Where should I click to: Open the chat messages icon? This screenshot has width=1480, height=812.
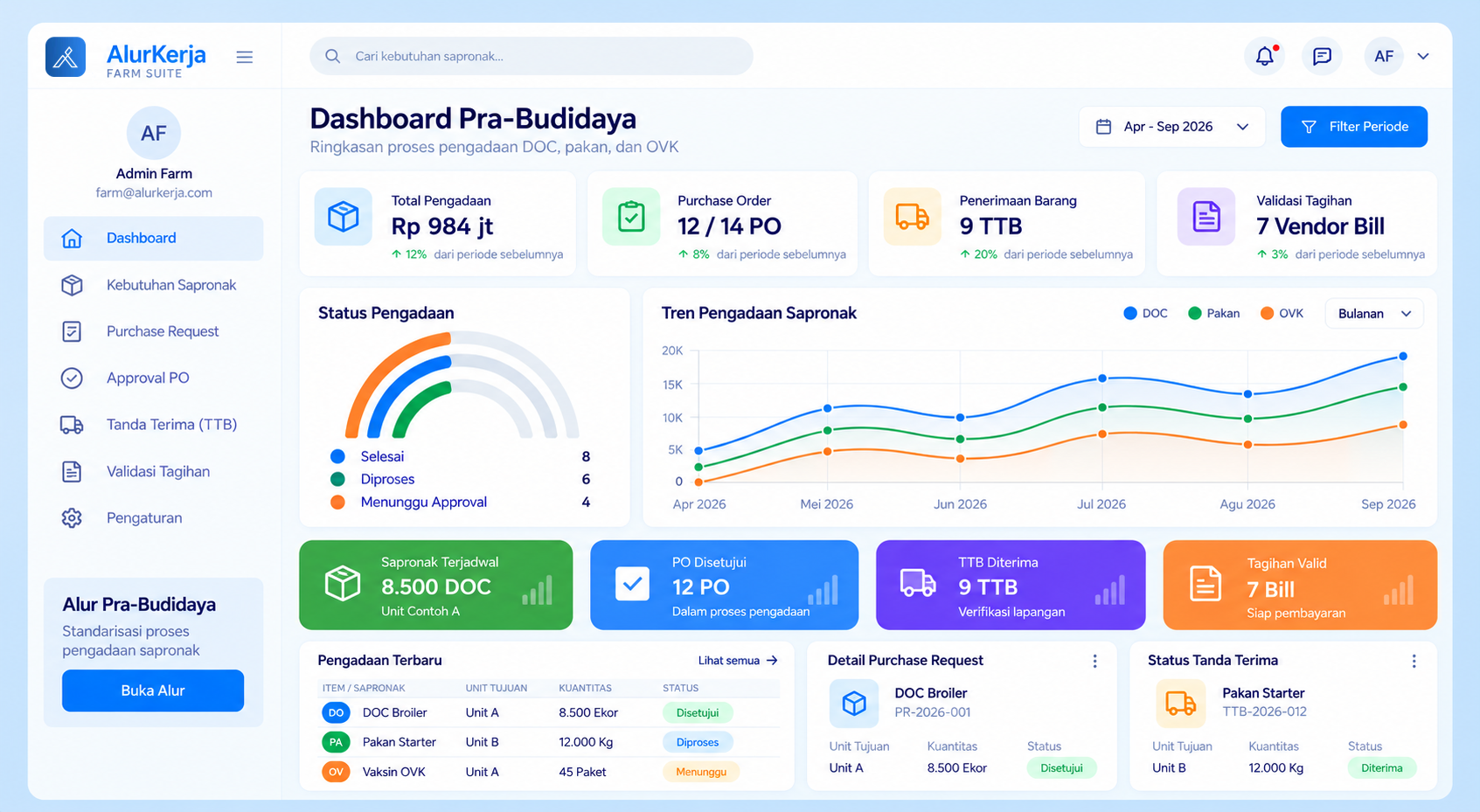pyautogui.click(x=1322, y=56)
